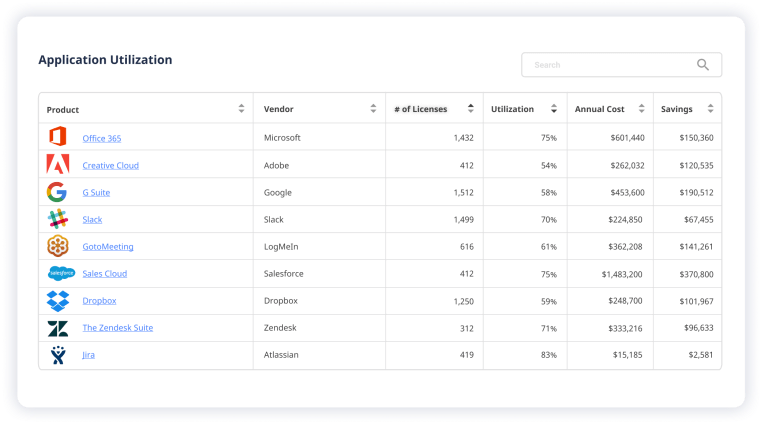Sort table by Product column arrow
Image resolution: width=761 pixels, height=424 pixels.
pyautogui.click(x=241, y=109)
